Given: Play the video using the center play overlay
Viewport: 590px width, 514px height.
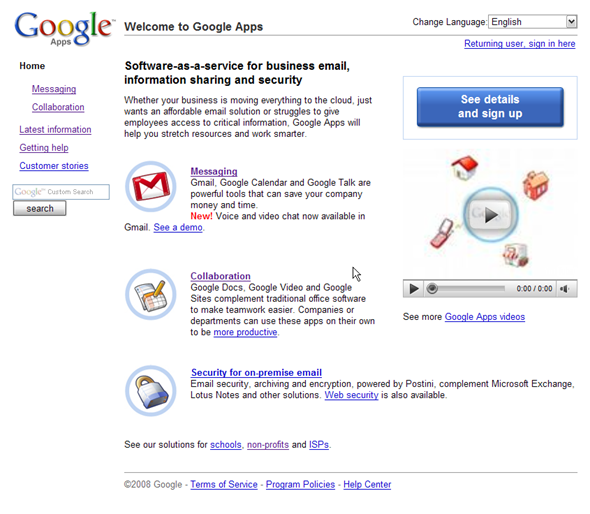Looking at the screenshot, I should (490, 215).
